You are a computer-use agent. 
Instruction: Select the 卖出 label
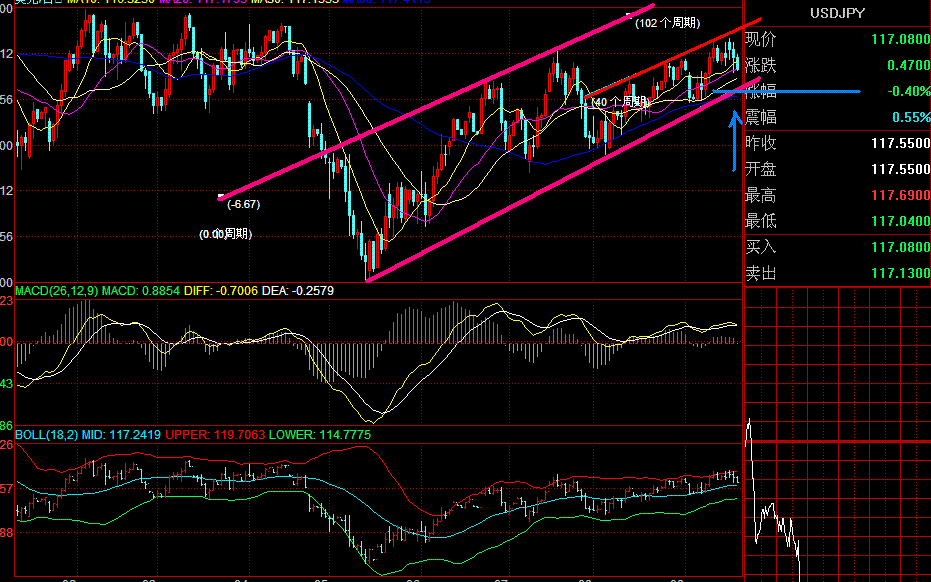[761, 273]
